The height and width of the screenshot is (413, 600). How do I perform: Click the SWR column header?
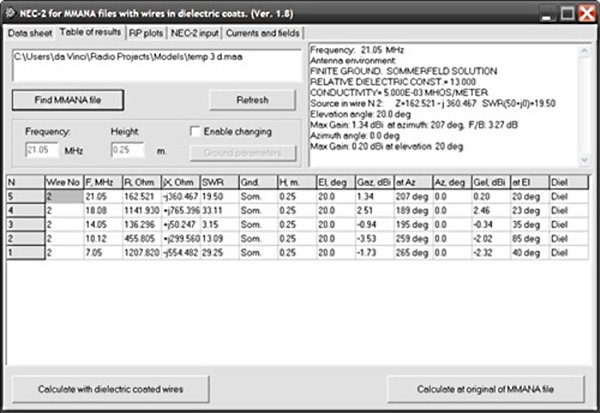(x=213, y=183)
